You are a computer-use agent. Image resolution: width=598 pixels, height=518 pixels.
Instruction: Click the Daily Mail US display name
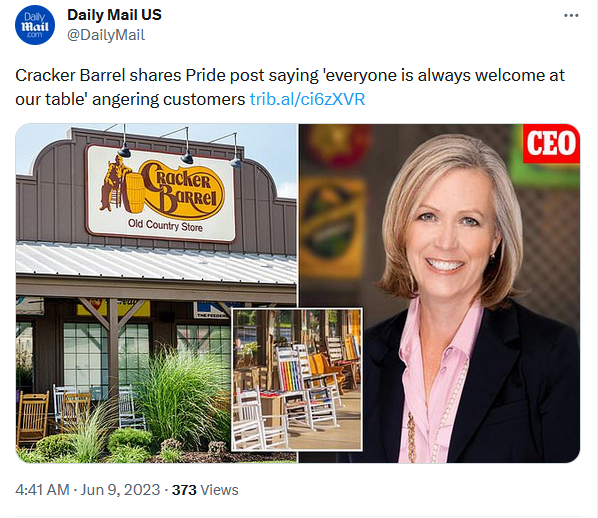tap(114, 15)
